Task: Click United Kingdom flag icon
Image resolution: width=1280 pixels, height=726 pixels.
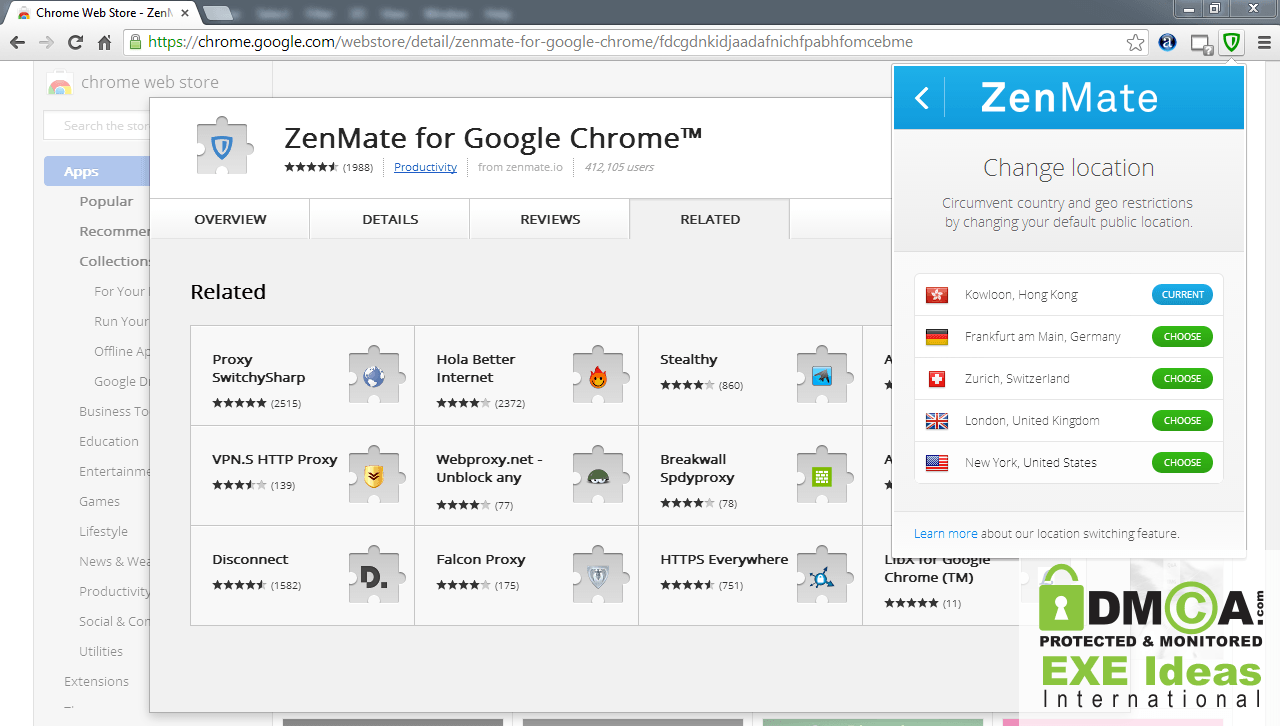Action: [x=937, y=421]
